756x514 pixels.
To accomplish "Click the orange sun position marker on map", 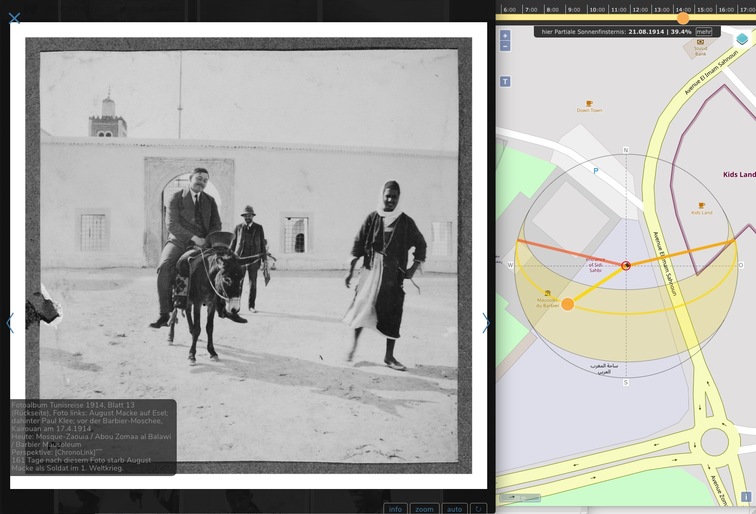I will [567, 304].
